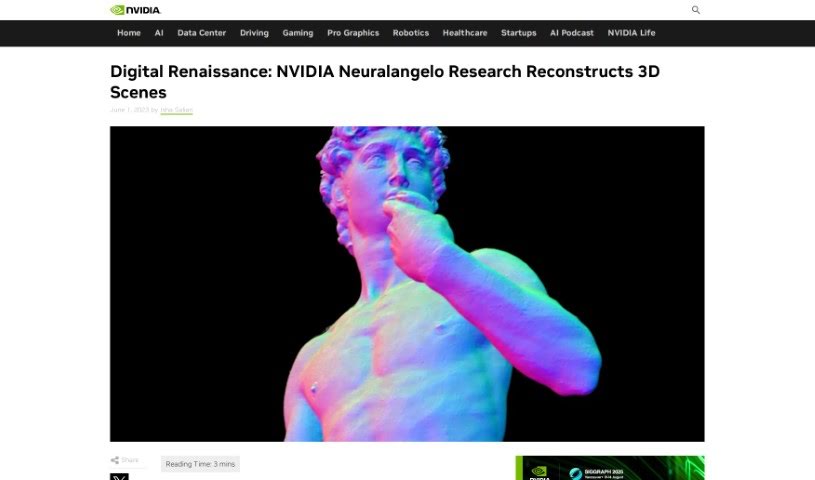Open the Gaming navigation item
The image size is (815, 480).
(298, 33)
